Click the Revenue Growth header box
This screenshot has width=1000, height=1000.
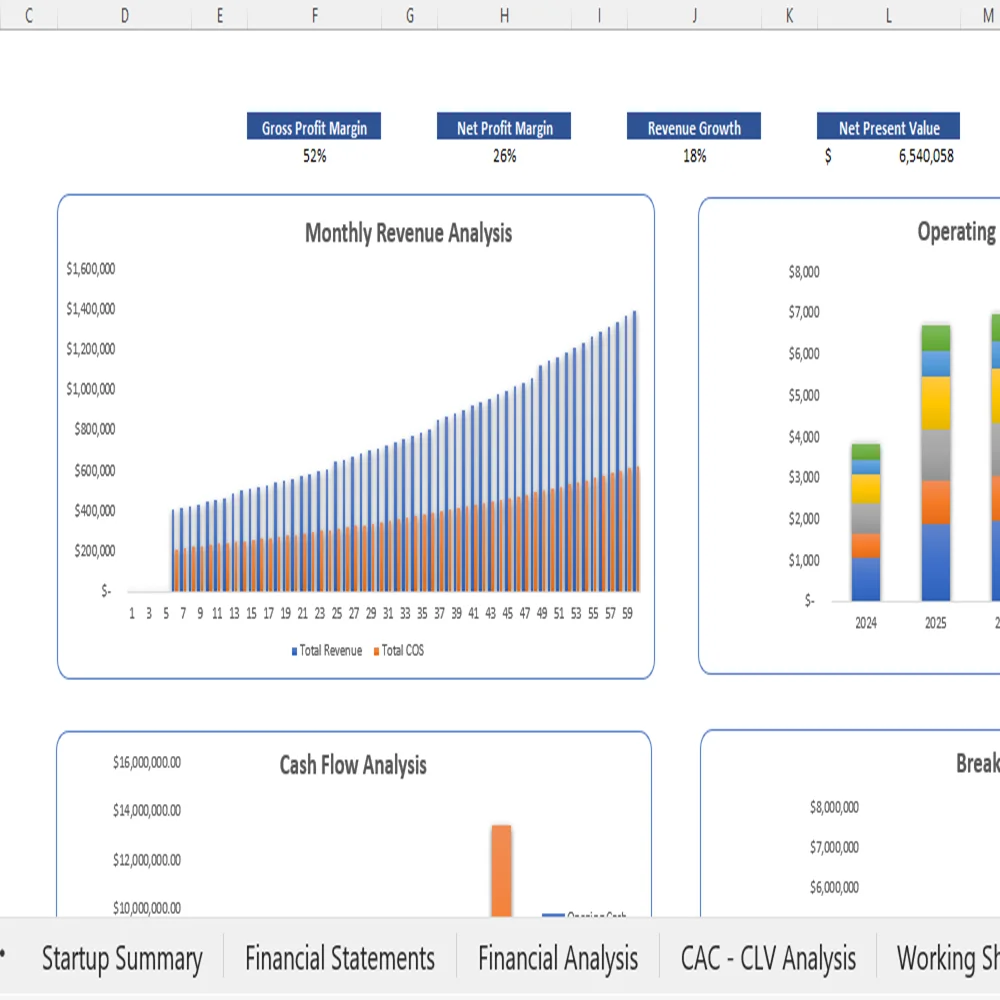pyautogui.click(x=693, y=127)
